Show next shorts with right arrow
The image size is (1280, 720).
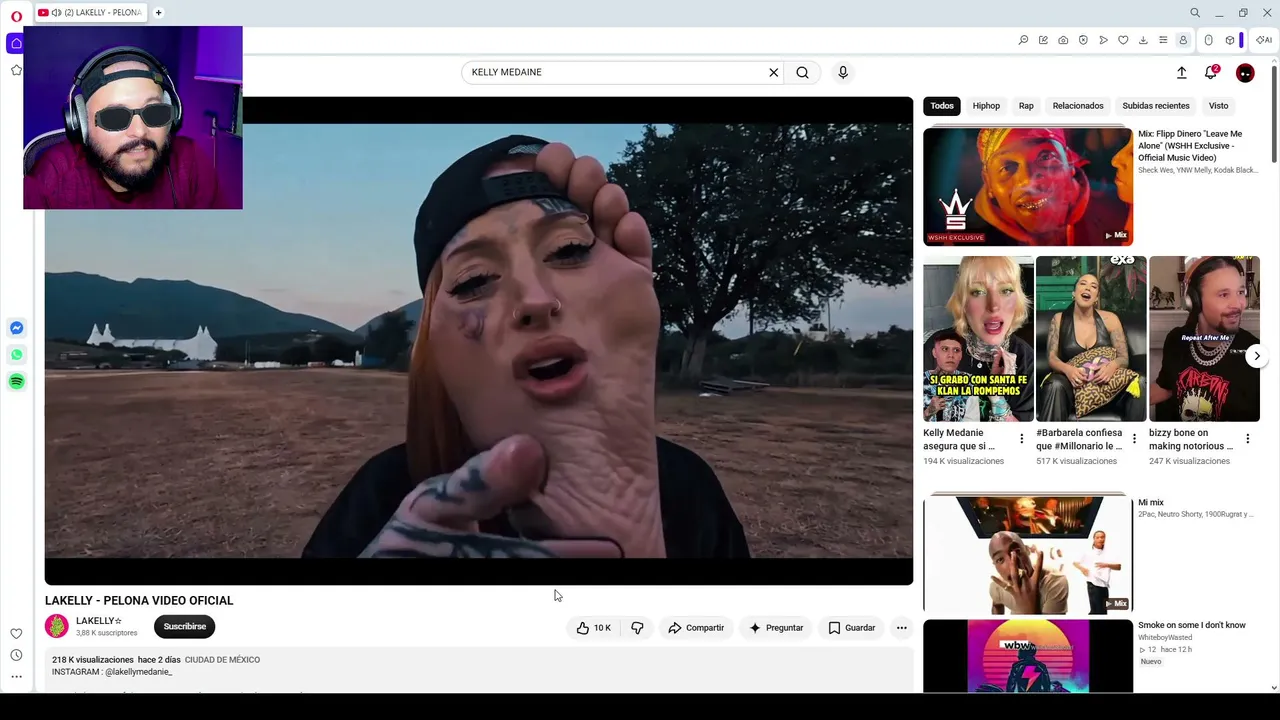tap(1257, 356)
